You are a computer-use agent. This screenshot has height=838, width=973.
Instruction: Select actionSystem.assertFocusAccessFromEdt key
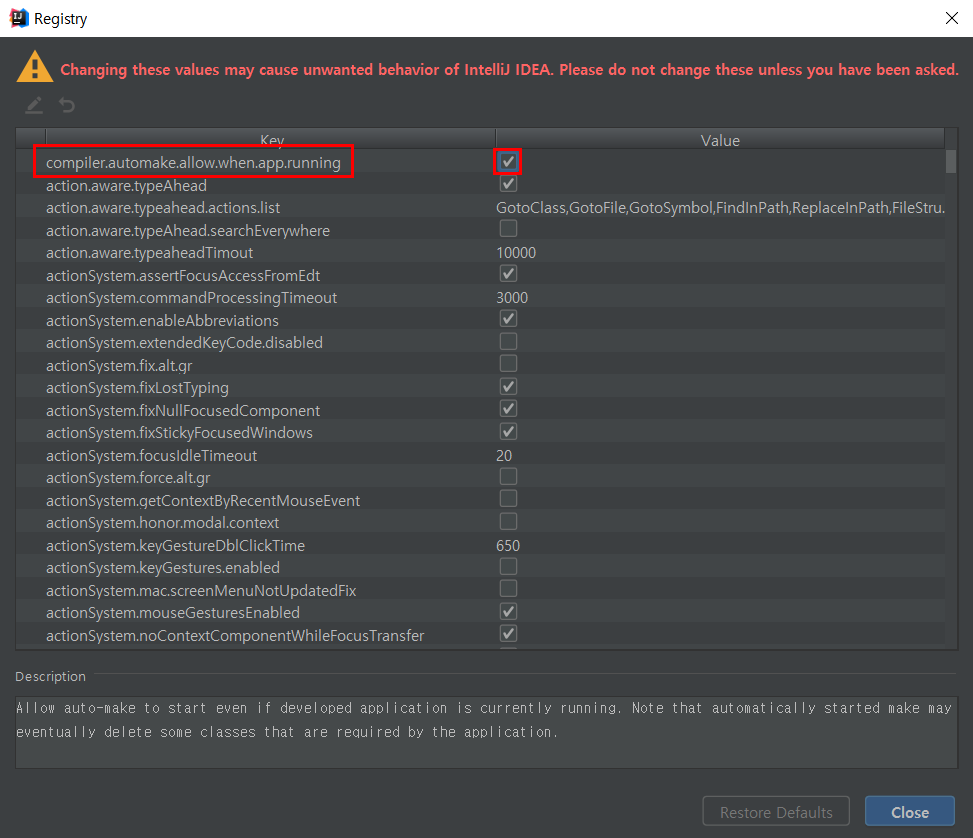pos(182,276)
